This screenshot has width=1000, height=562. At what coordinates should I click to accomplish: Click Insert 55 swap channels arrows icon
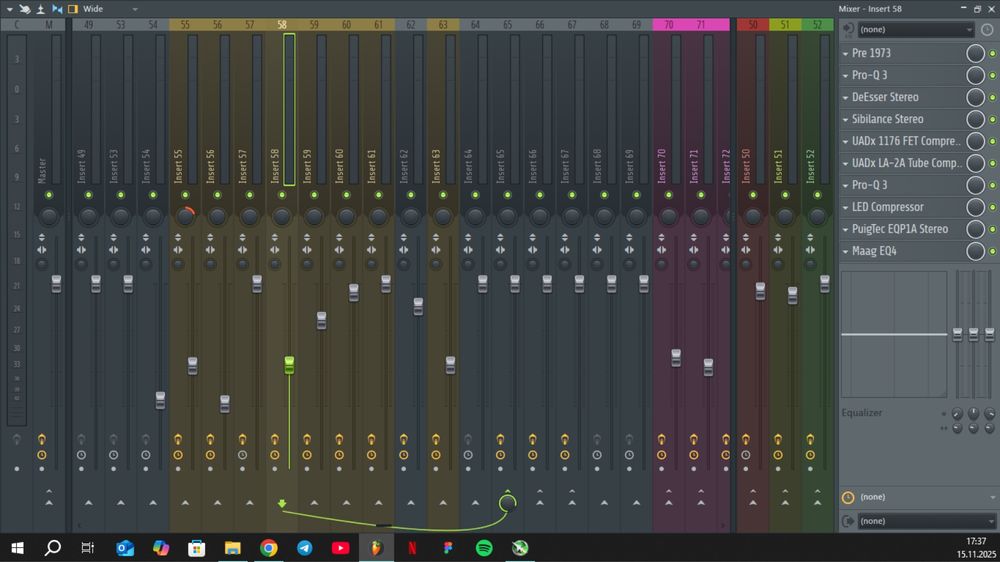pos(178,250)
